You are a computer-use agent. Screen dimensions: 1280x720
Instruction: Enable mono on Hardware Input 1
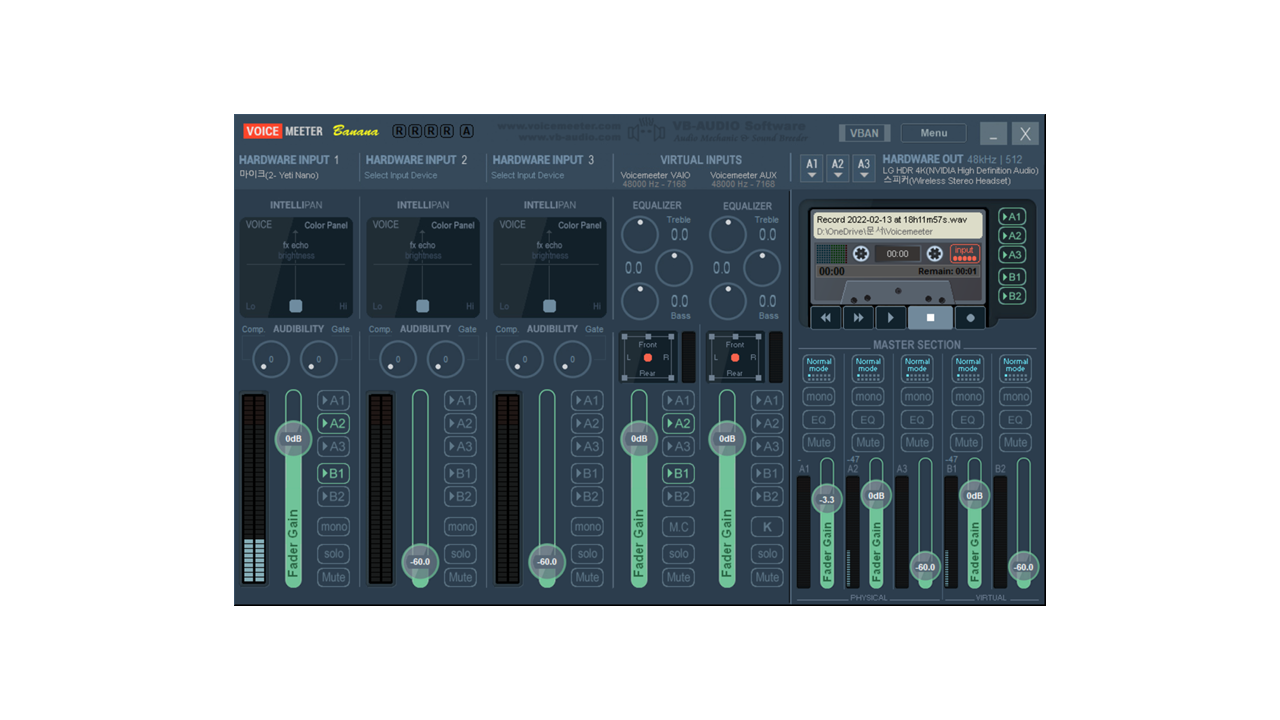click(334, 527)
